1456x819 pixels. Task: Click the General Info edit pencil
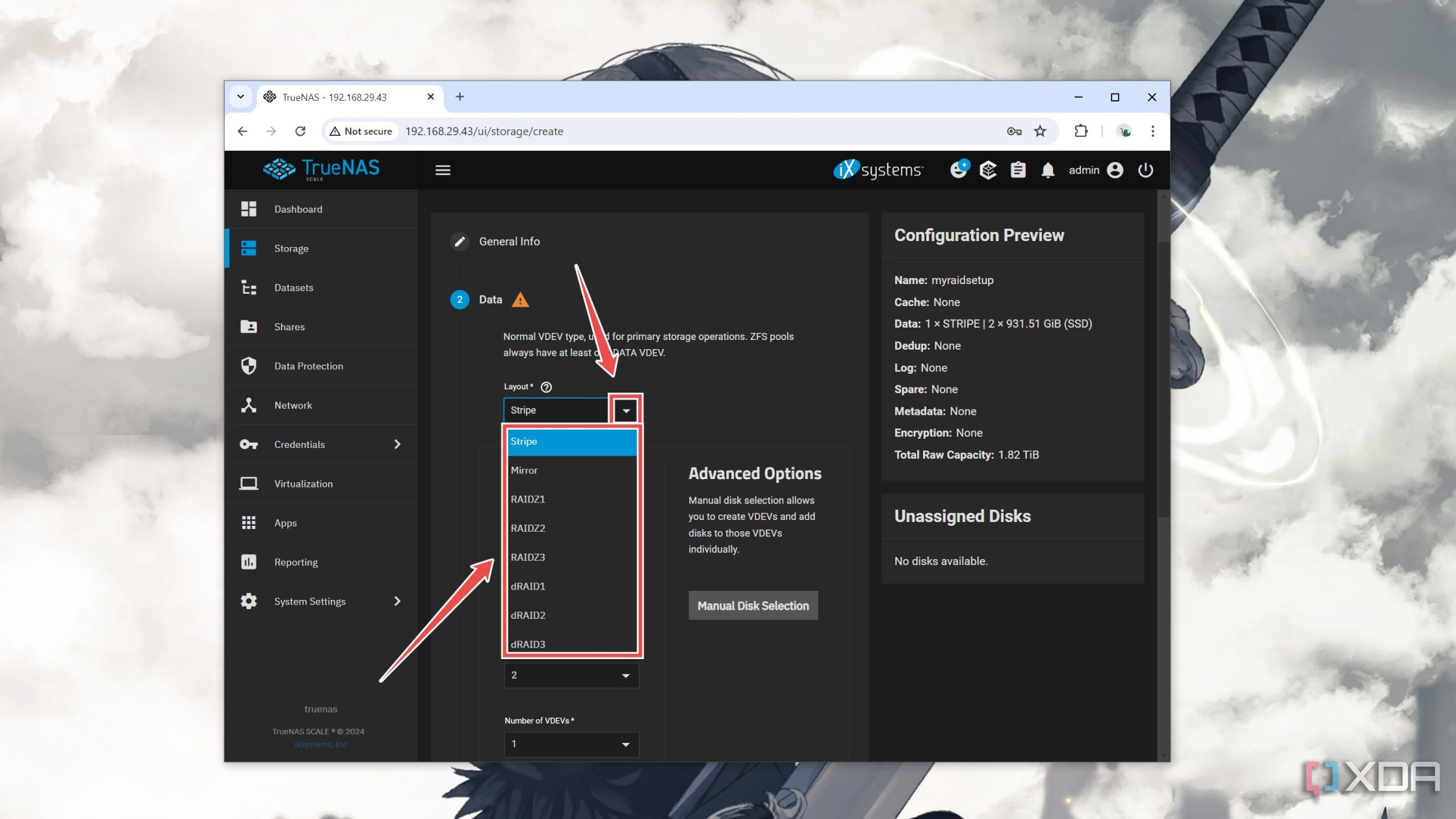coord(459,240)
